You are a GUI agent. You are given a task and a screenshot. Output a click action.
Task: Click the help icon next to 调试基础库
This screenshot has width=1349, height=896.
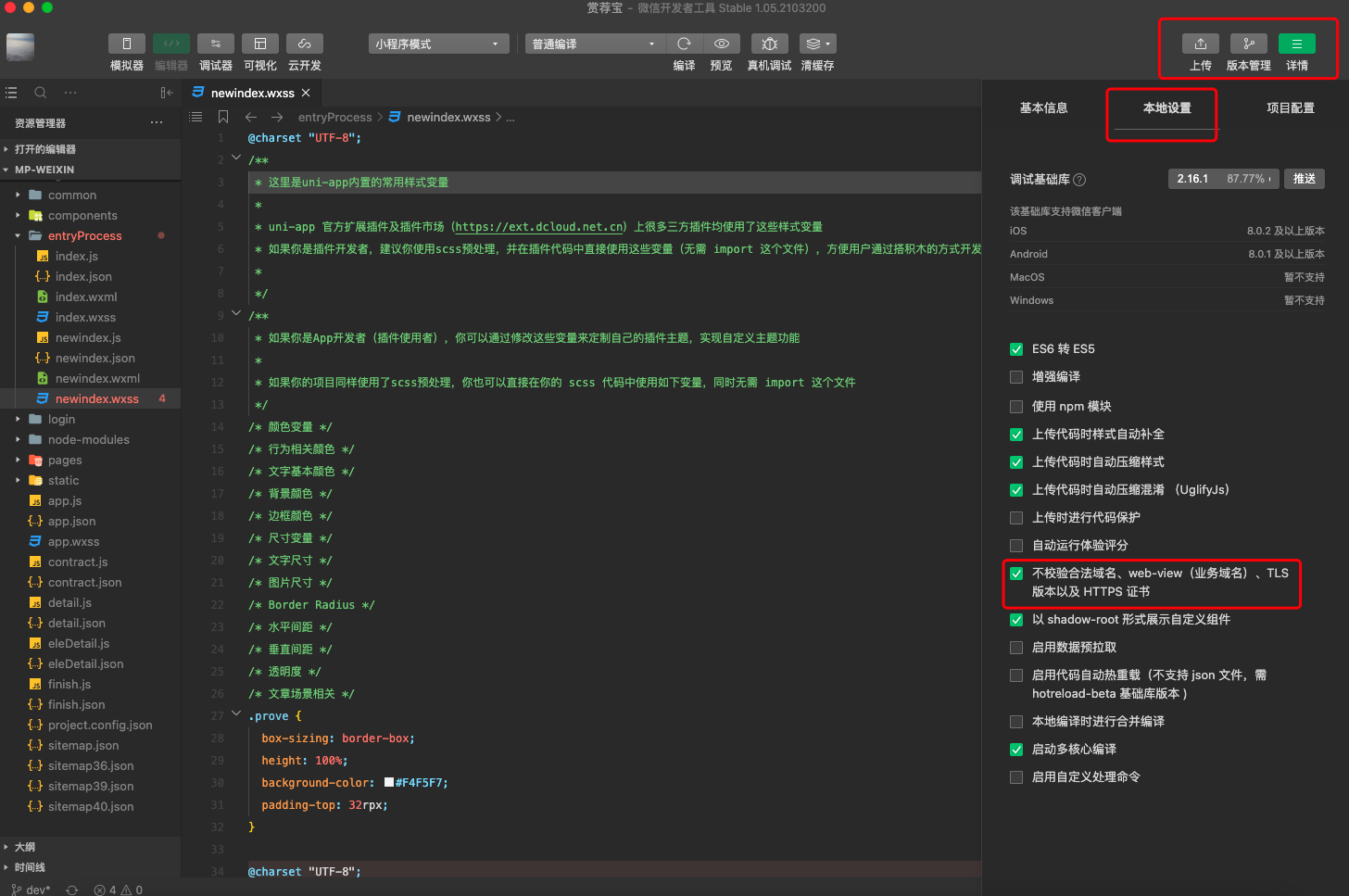(1079, 180)
